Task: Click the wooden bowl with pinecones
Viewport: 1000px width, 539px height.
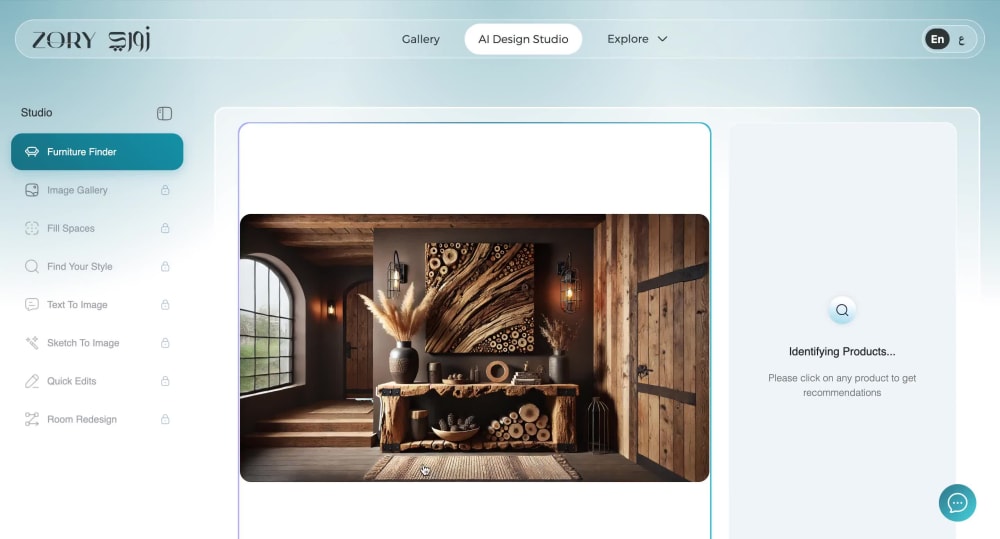Action: [455, 428]
